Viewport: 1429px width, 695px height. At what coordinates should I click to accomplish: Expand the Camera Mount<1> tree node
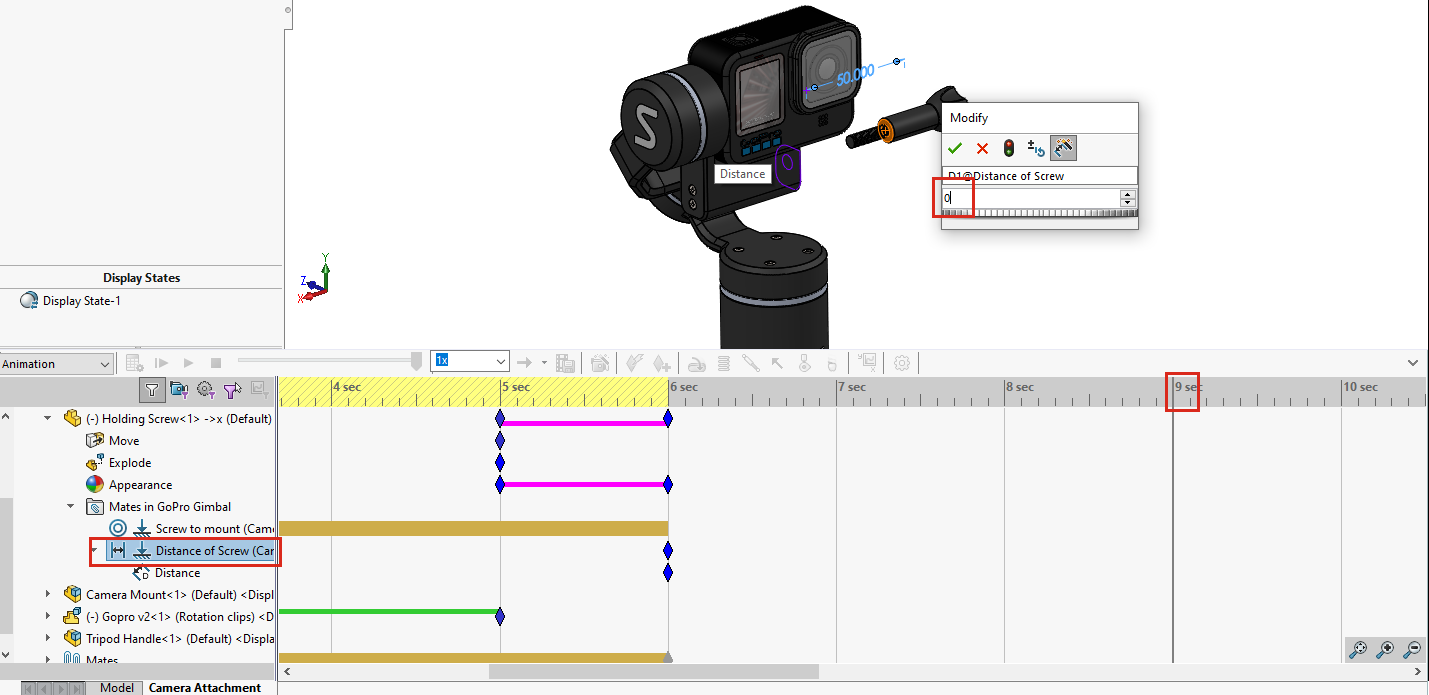click(47, 595)
